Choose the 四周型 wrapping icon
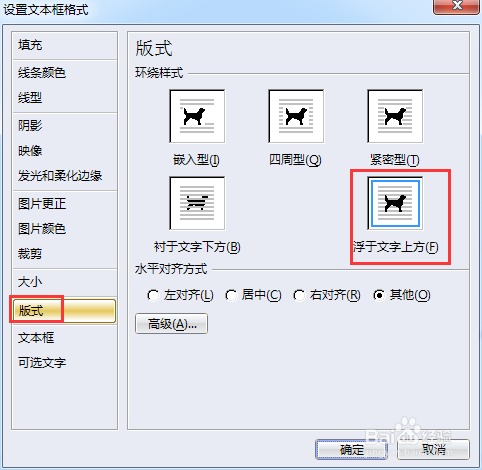 point(296,116)
